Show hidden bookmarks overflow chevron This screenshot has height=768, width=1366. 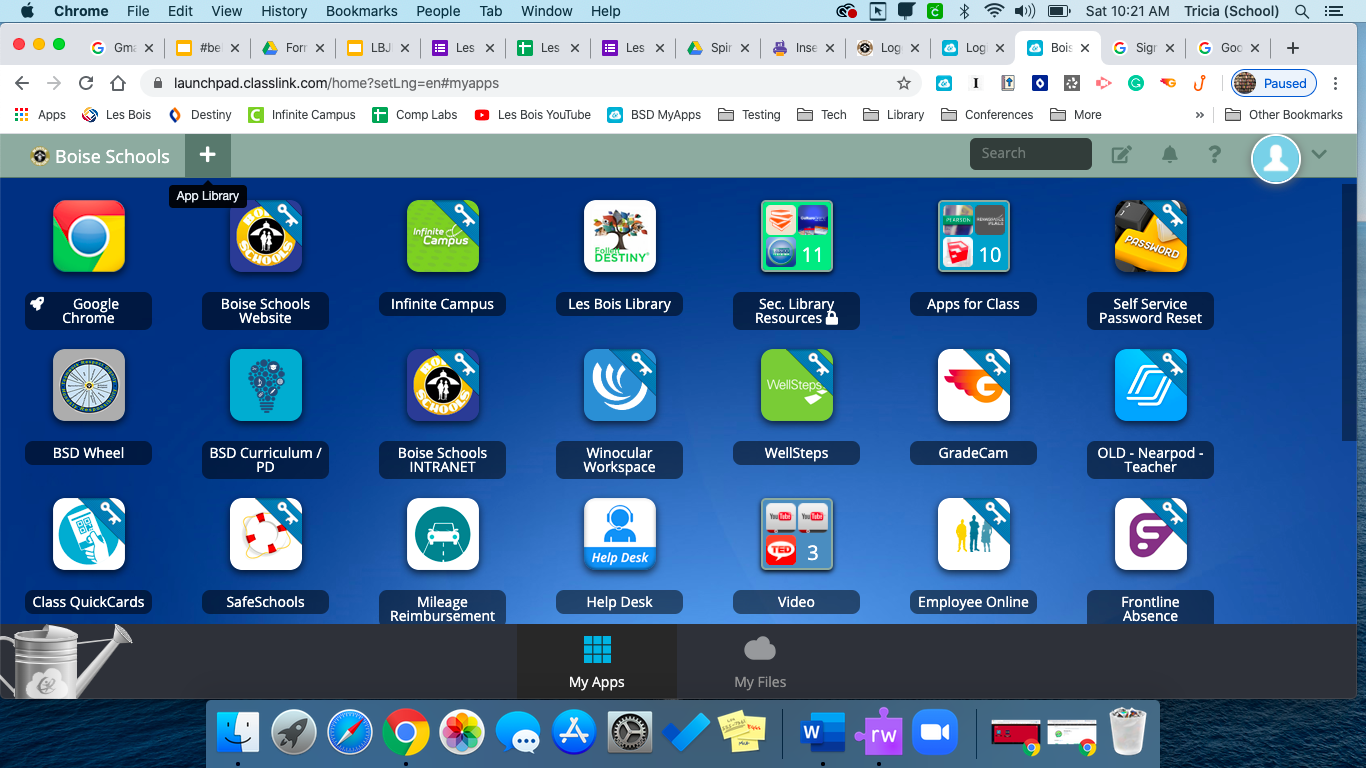pyautogui.click(x=1199, y=115)
